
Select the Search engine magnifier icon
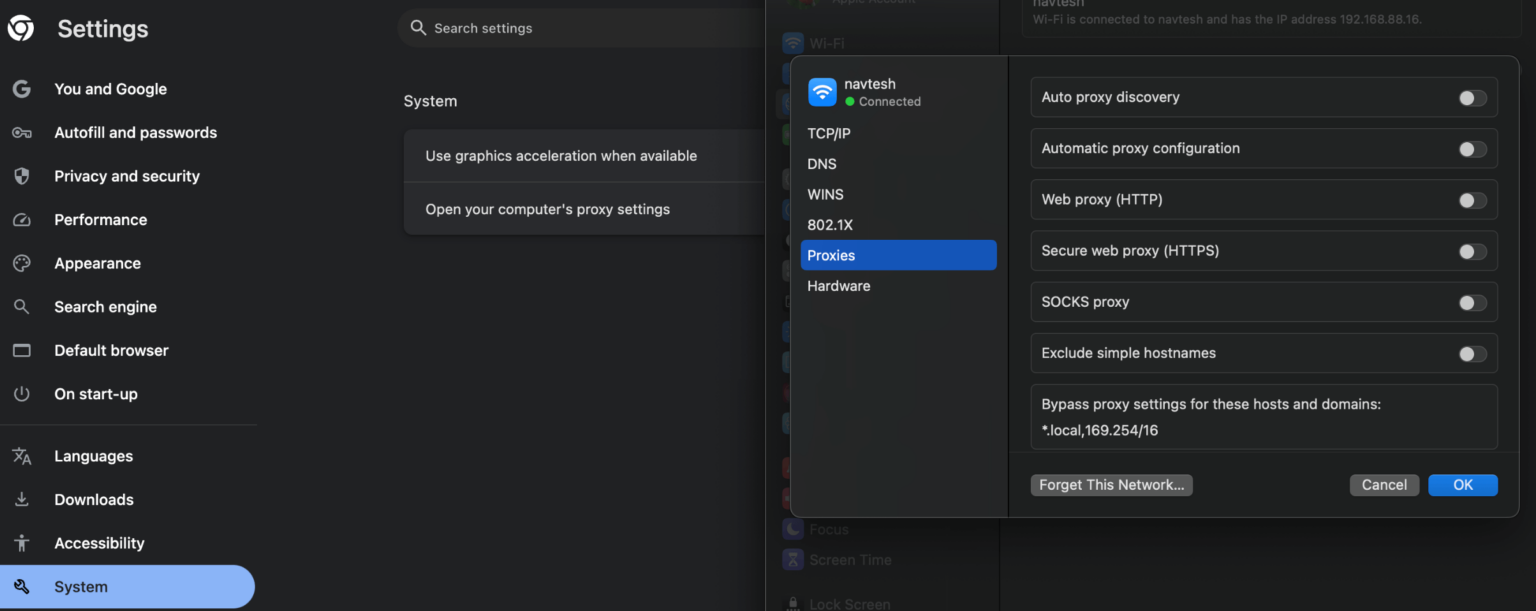pyautogui.click(x=22, y=306)
